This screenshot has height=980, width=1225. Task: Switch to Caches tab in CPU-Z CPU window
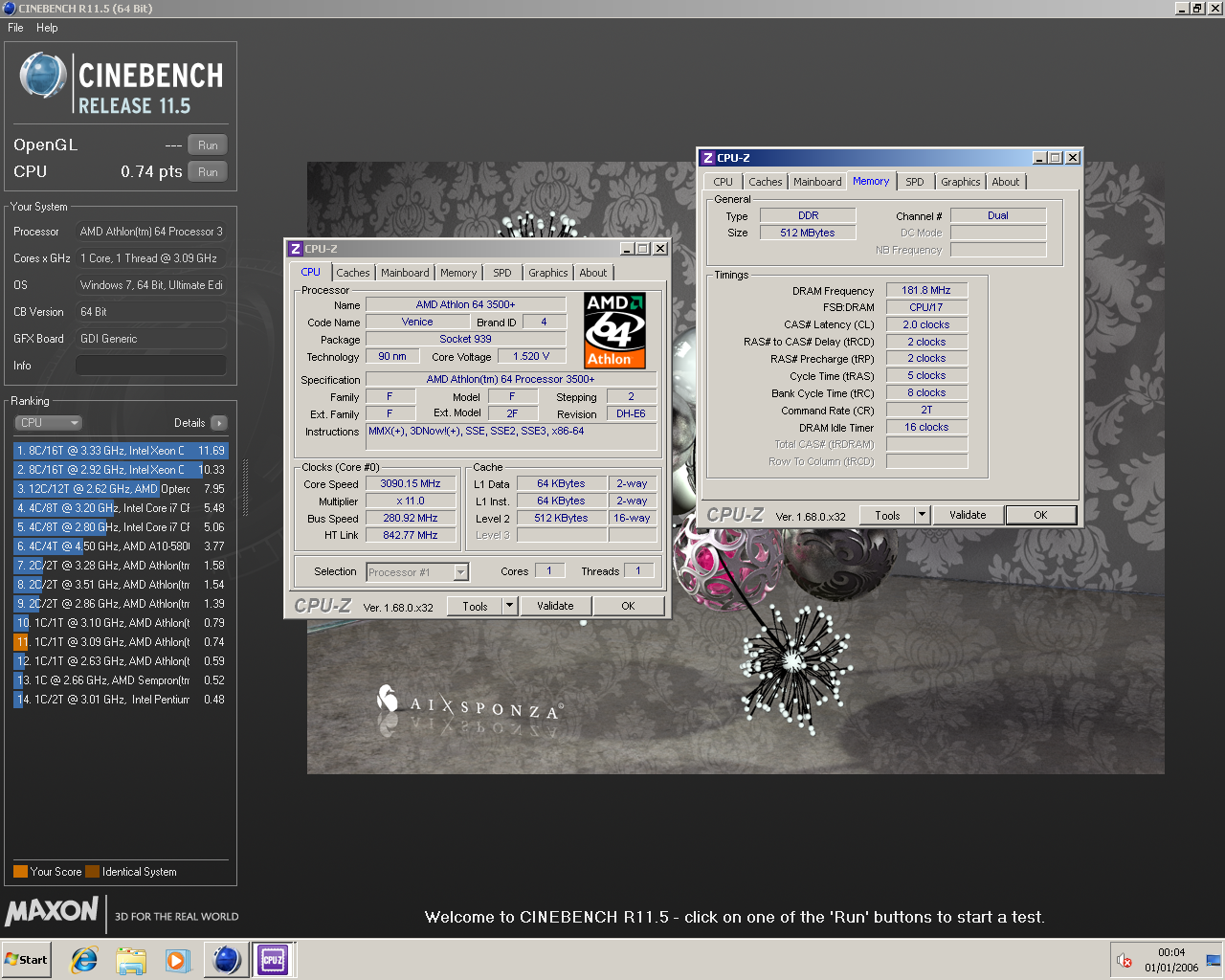click(353, 273)
